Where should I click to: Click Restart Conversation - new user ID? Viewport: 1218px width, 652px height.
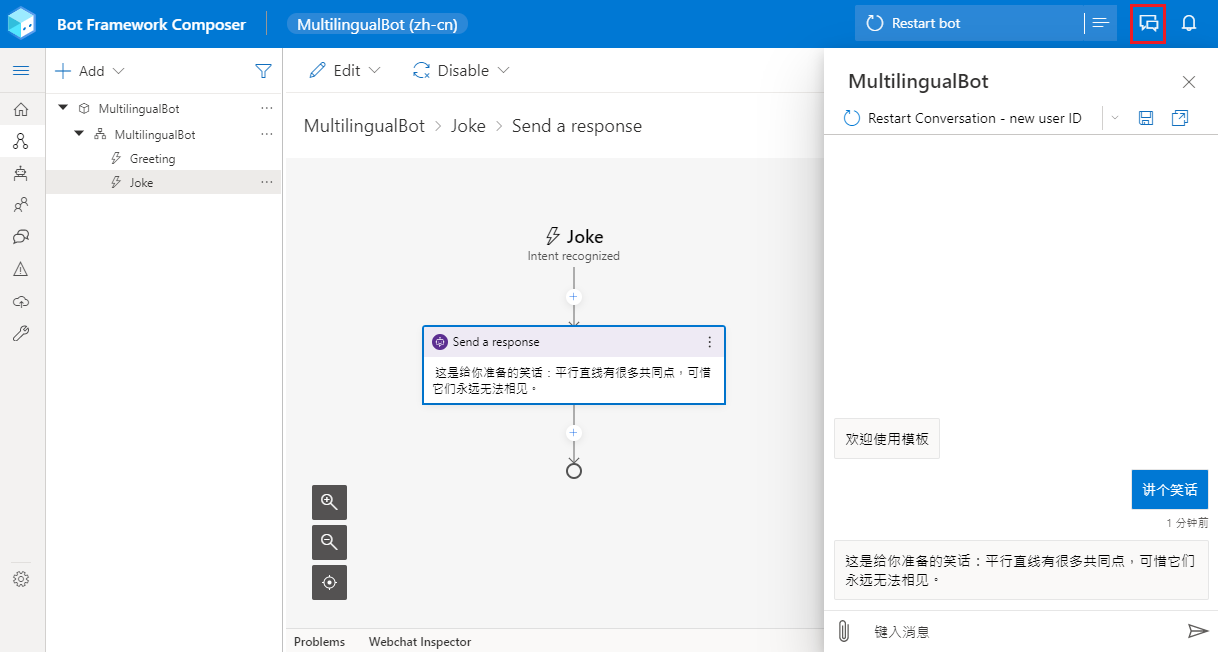point(963,118)
